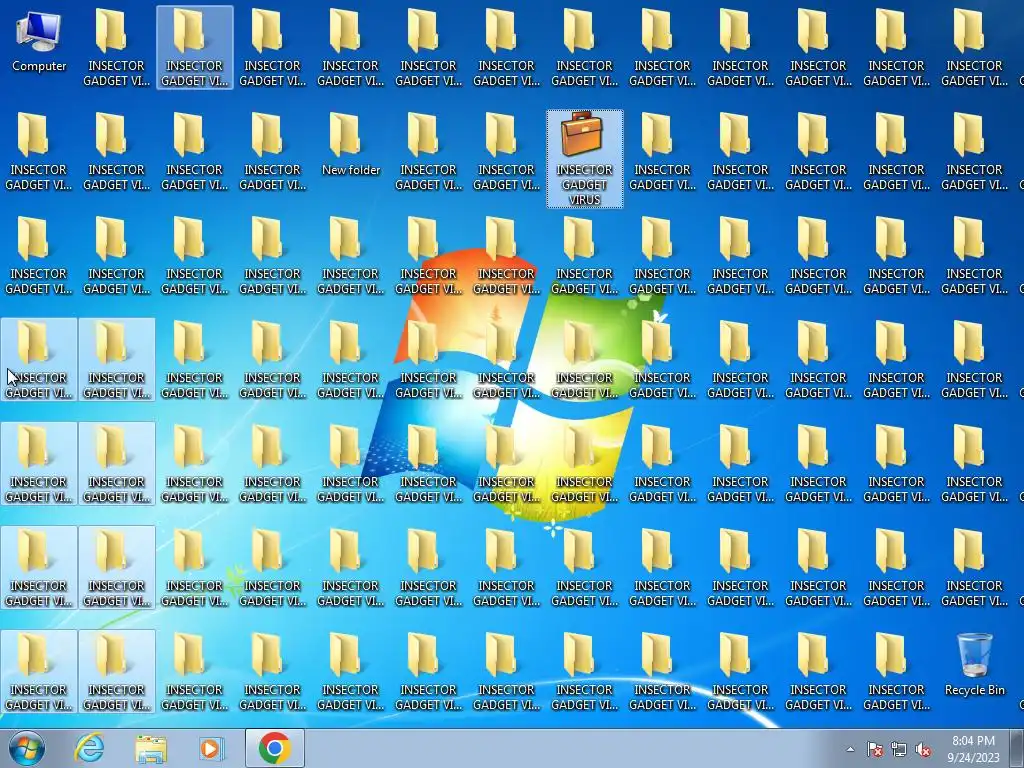Open the Computer desktop icon

[x=39, y=40]
